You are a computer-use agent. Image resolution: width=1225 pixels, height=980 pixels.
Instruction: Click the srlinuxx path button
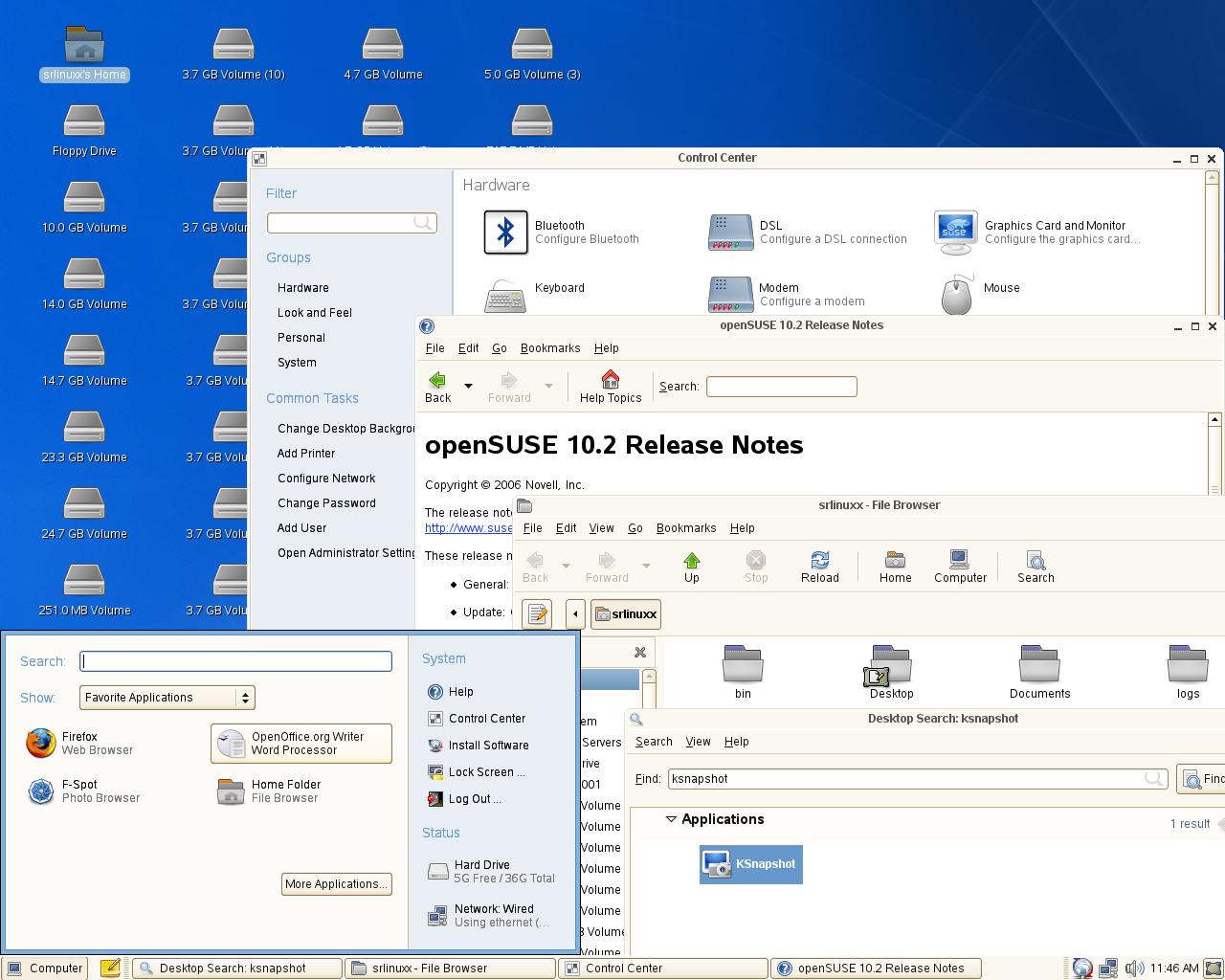[626, 614]
